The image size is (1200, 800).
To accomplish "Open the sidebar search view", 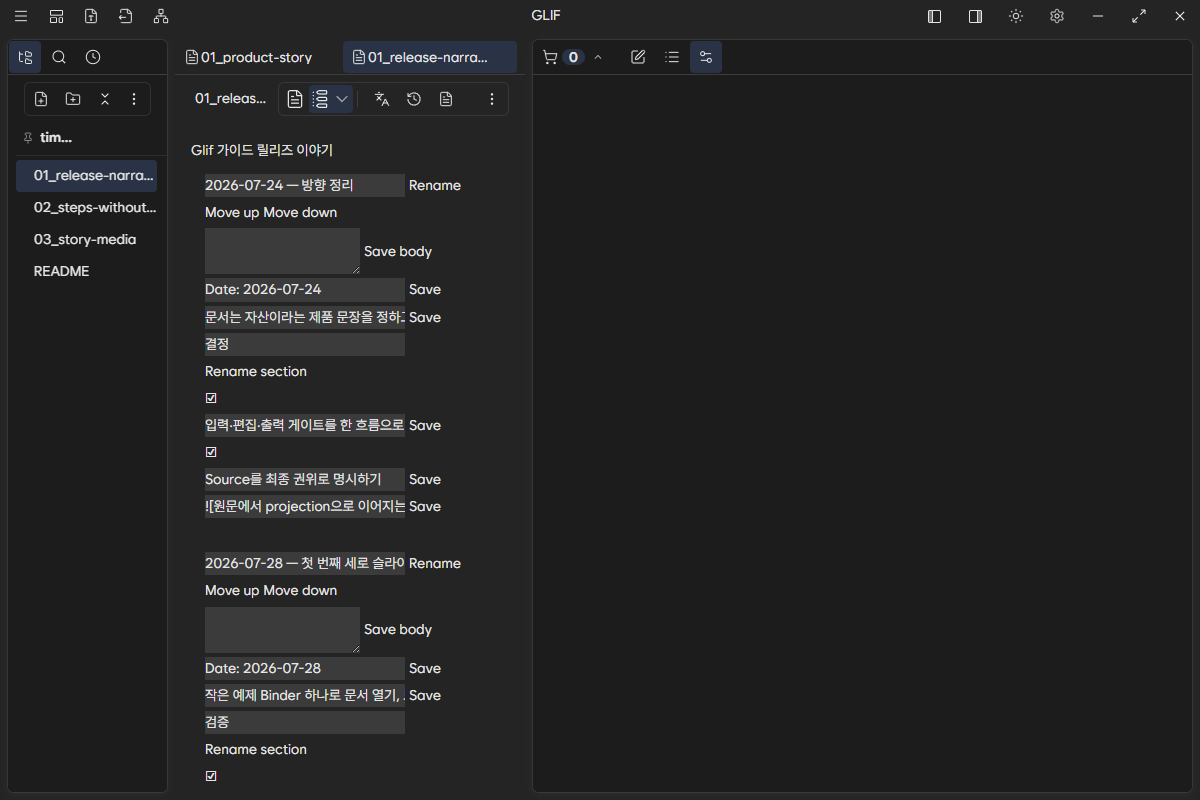I will tap(59, 57).
